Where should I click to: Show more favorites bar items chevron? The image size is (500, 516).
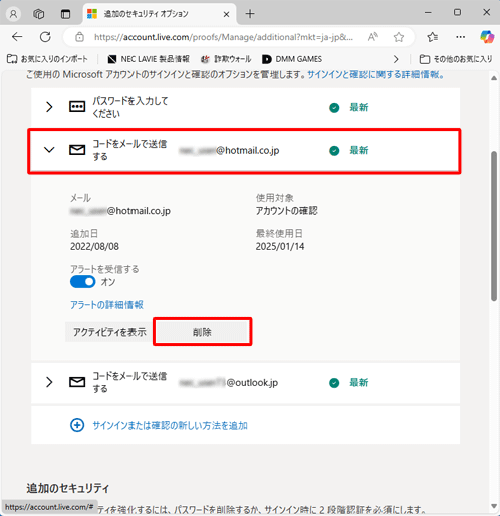point(396,59)
